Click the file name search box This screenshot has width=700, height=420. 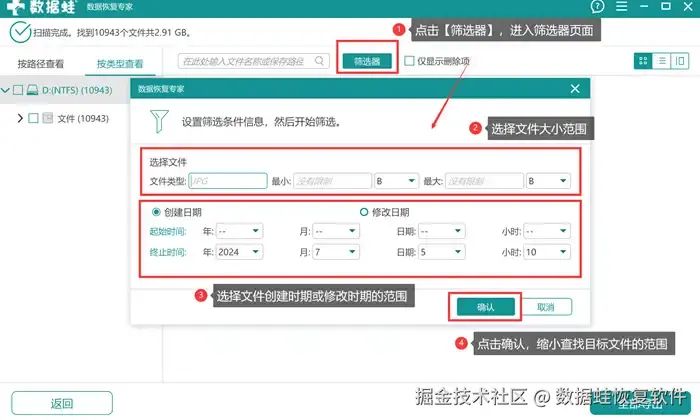pyautogui.click(x=254, y=61)
